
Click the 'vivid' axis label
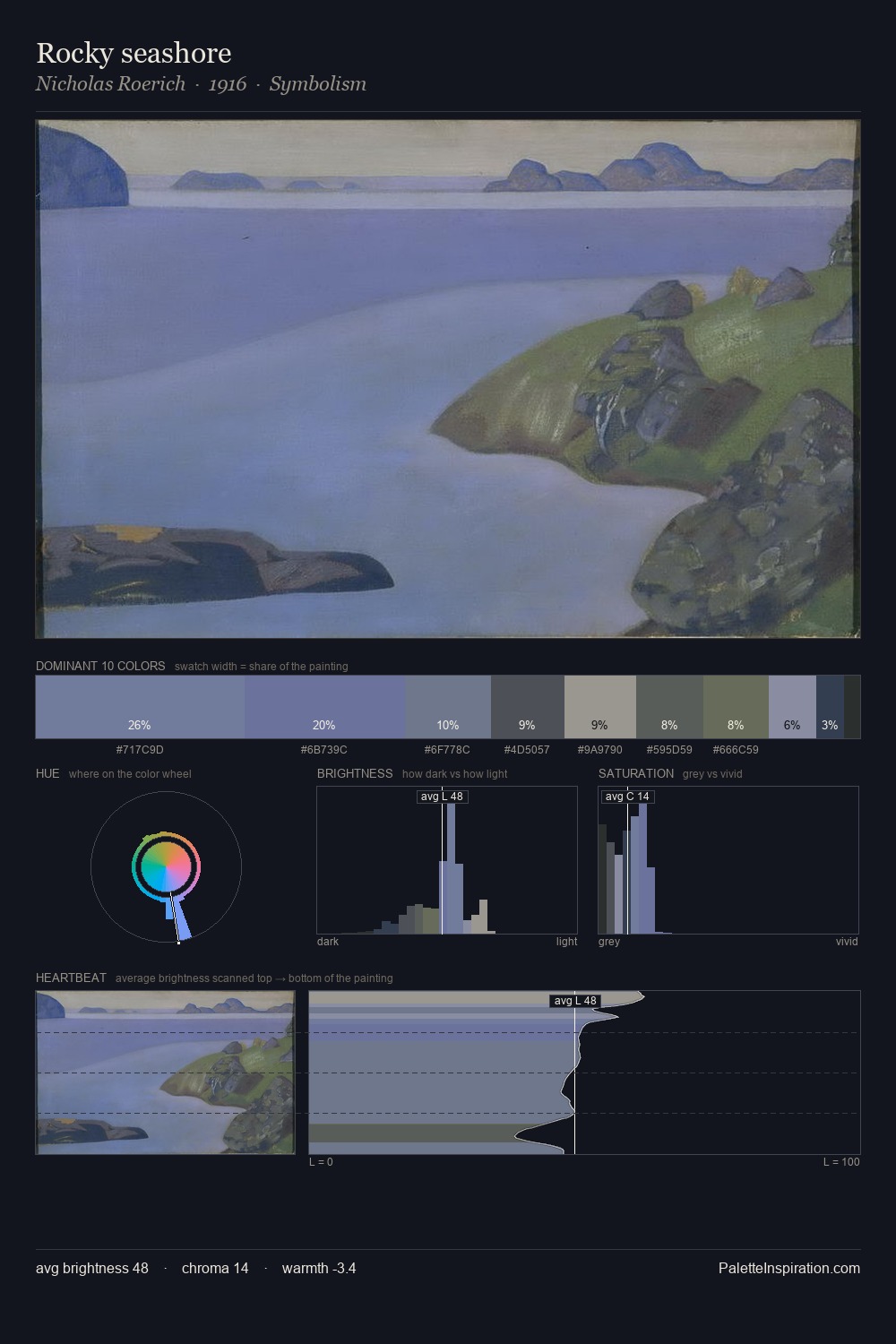[847, 941]
